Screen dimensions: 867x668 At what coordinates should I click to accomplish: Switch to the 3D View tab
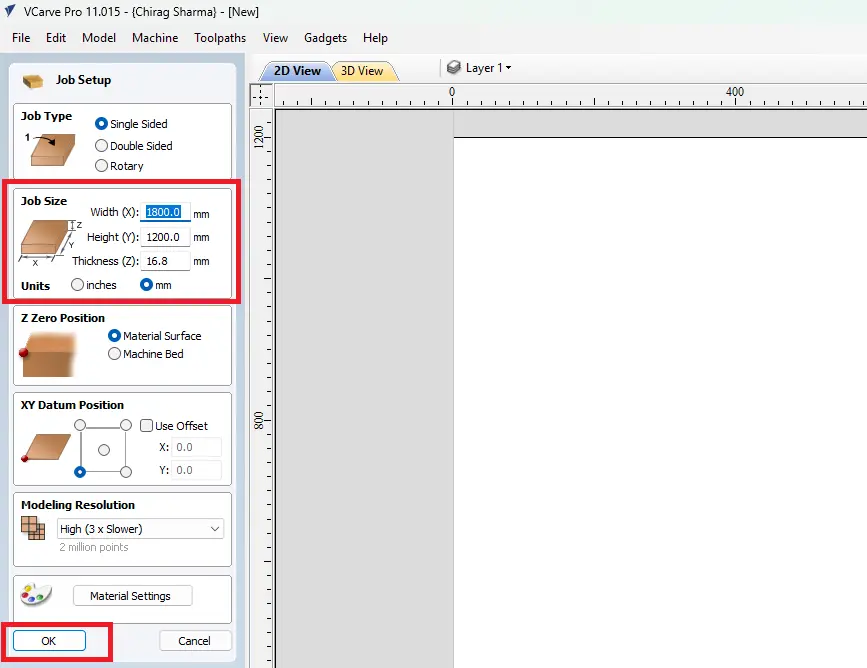(x=362, y=71)
